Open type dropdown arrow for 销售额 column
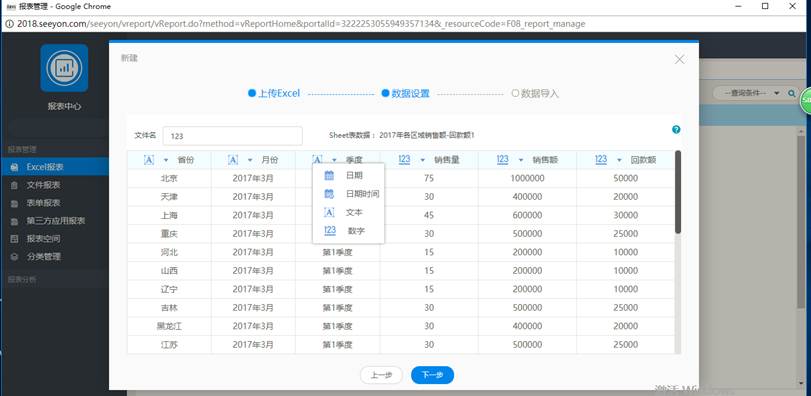The height and width of the screenshot is (396, 811). pyautogui.click(x=521, y=160)
